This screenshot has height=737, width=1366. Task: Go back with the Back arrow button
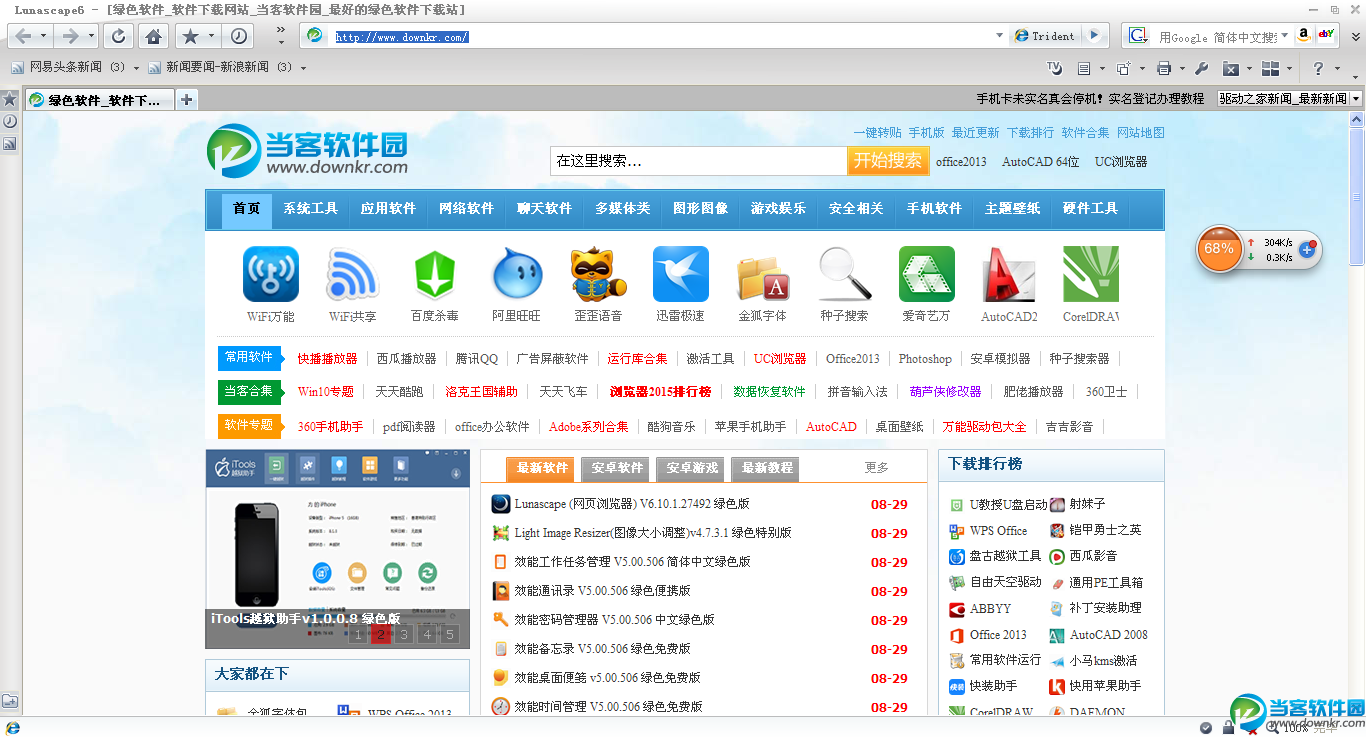pyautogui.click(x=23, y=36)
